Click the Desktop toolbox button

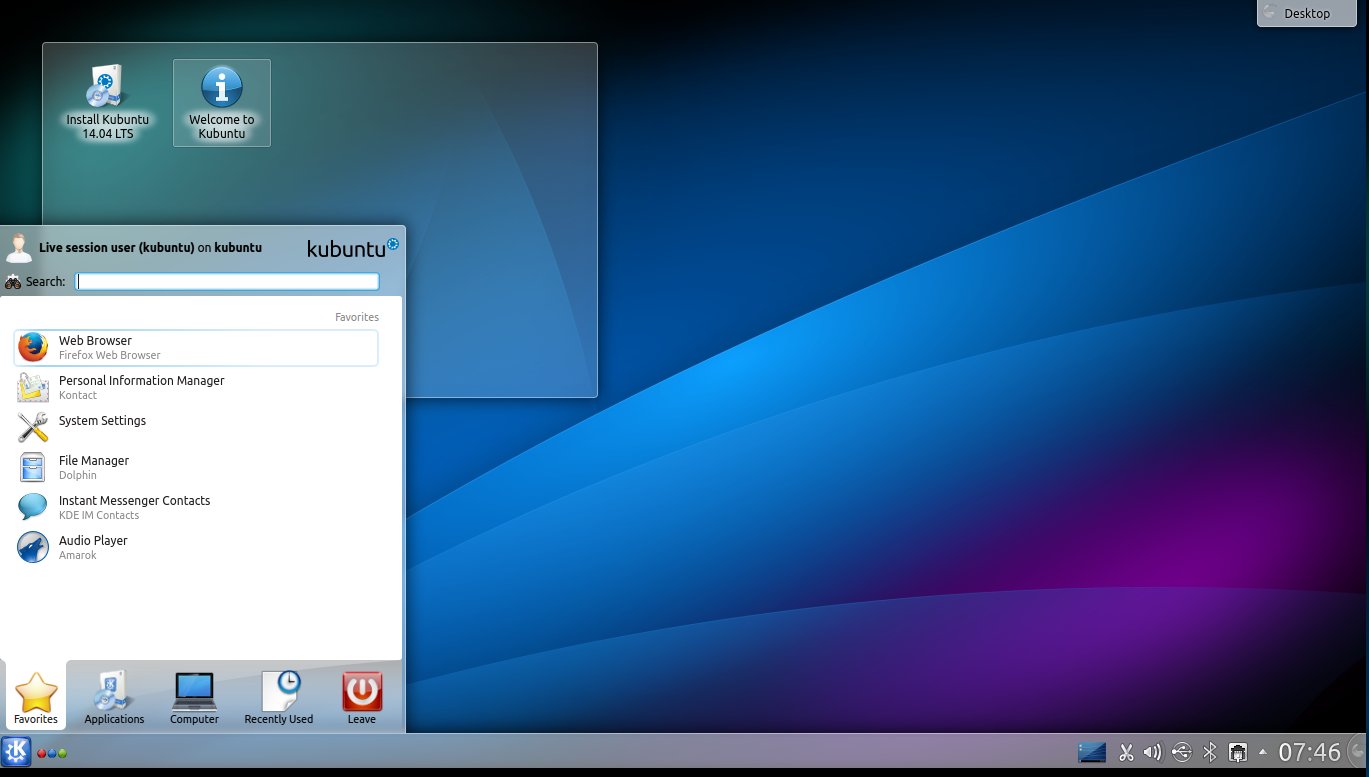(1310, 13)
